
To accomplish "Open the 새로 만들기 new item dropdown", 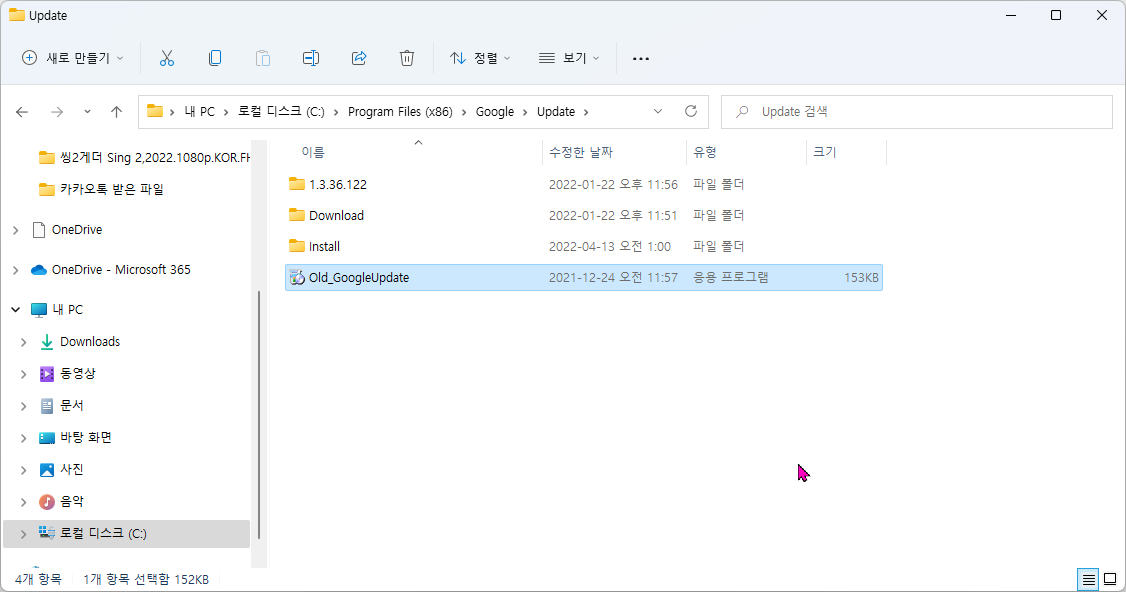I will pos(73,58).
